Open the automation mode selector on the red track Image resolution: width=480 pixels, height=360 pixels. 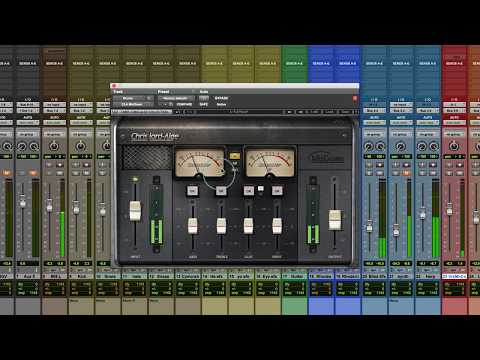tap(454, 122)
